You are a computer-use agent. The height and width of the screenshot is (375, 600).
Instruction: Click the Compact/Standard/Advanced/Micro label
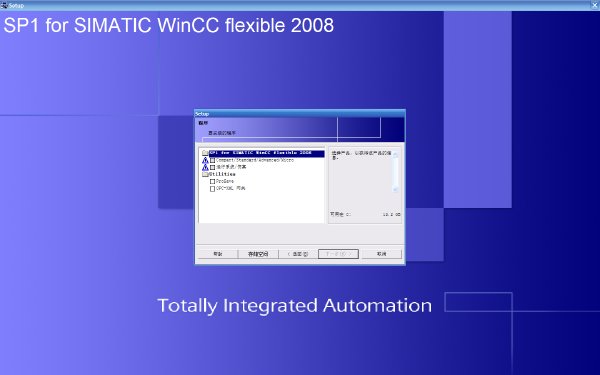click(x=255, y=160)
